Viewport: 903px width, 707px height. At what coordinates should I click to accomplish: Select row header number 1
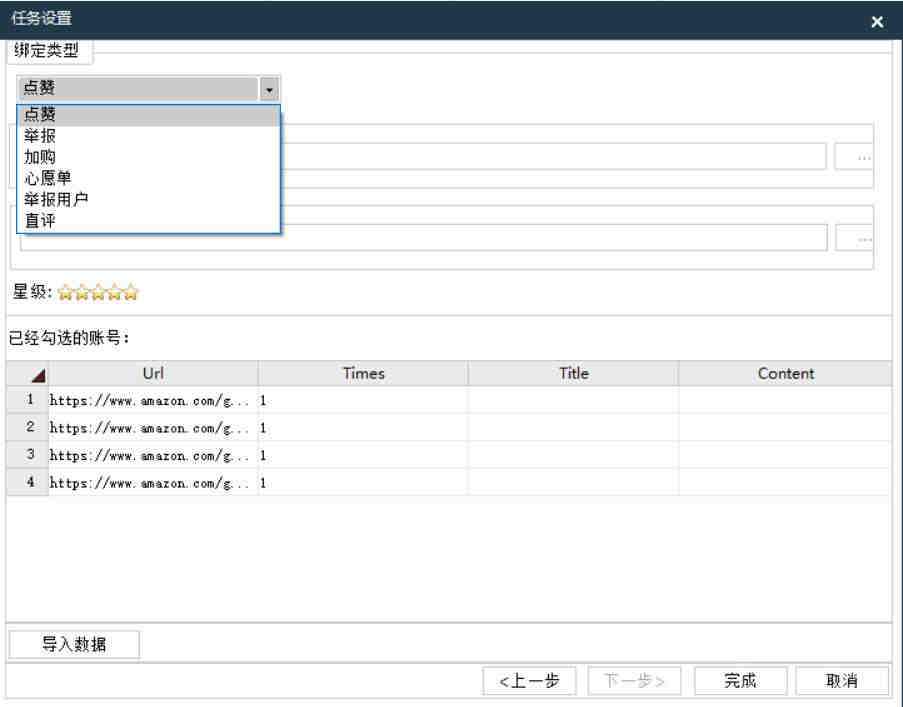[28, 400]
